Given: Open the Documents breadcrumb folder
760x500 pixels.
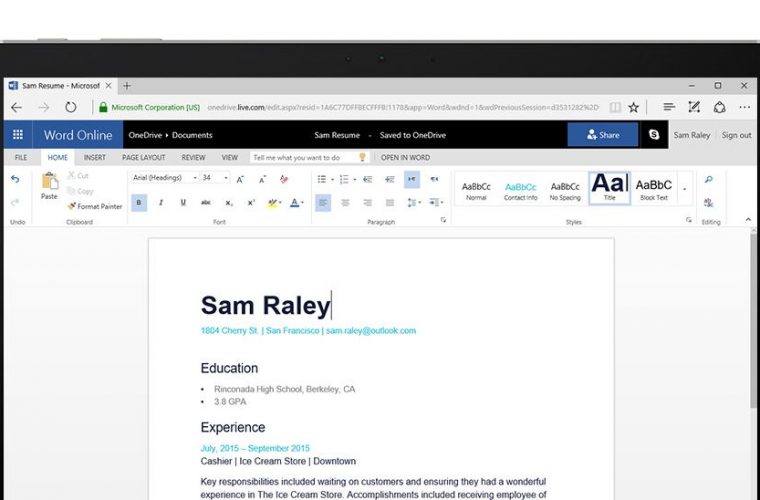Looking at the screenshot, I should pos(192,135).
